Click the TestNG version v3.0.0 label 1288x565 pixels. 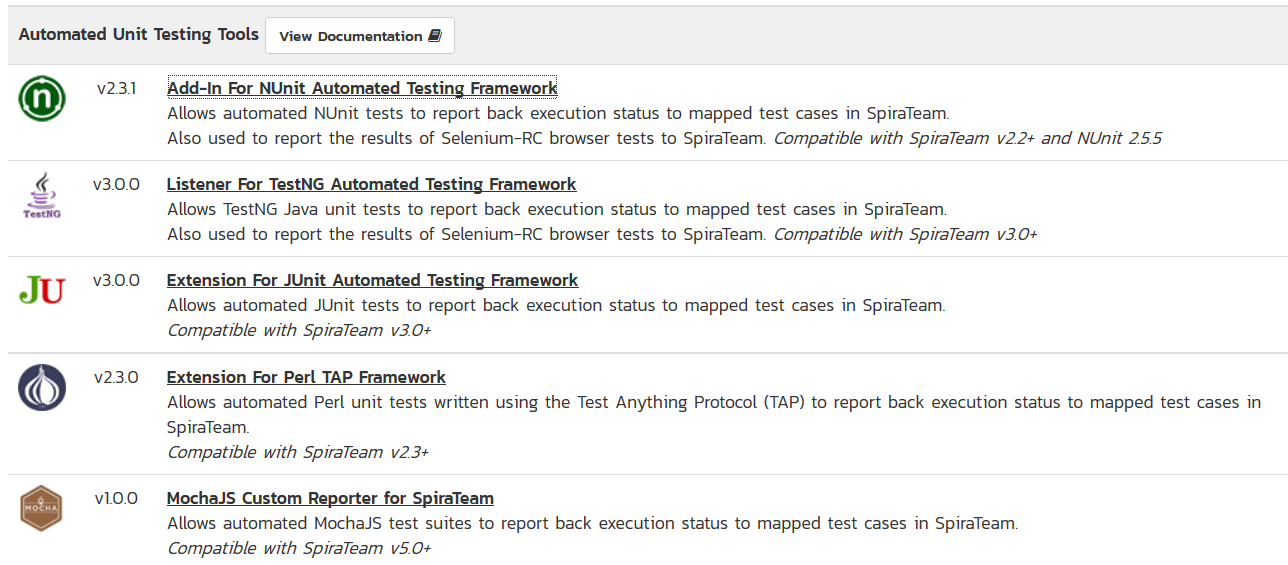(x=116, y=184)
